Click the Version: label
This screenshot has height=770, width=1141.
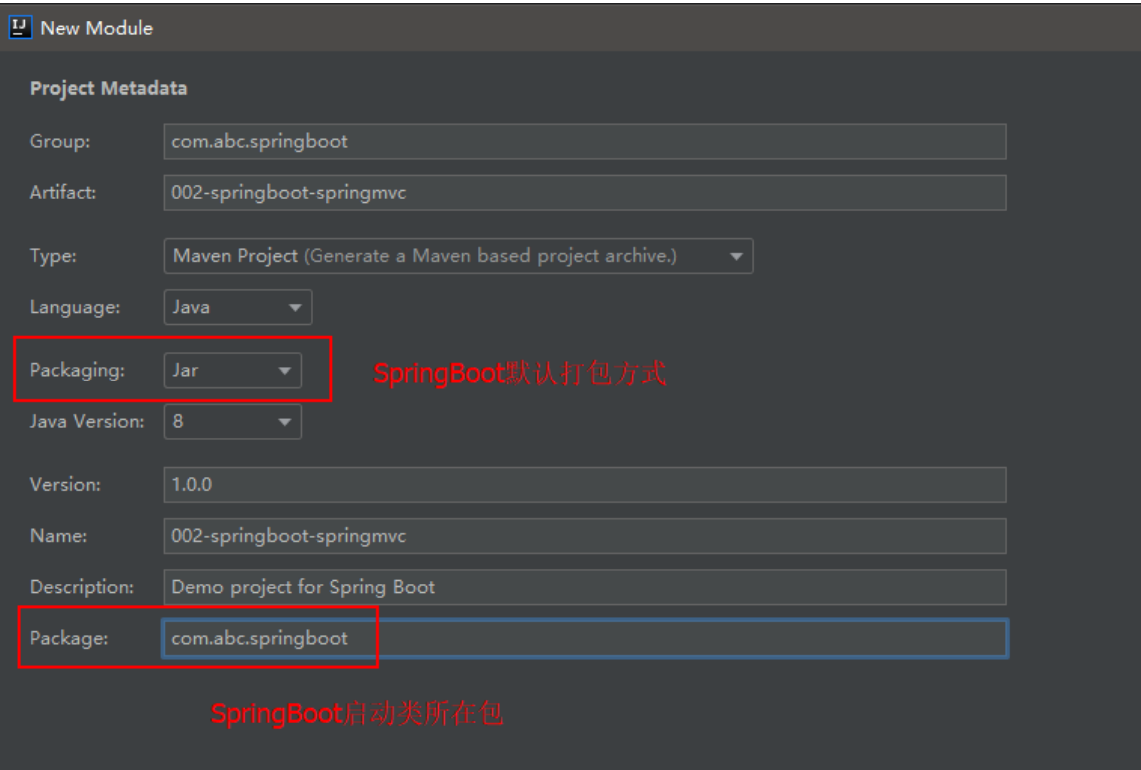pyautogui.click(x=65, y=485)
